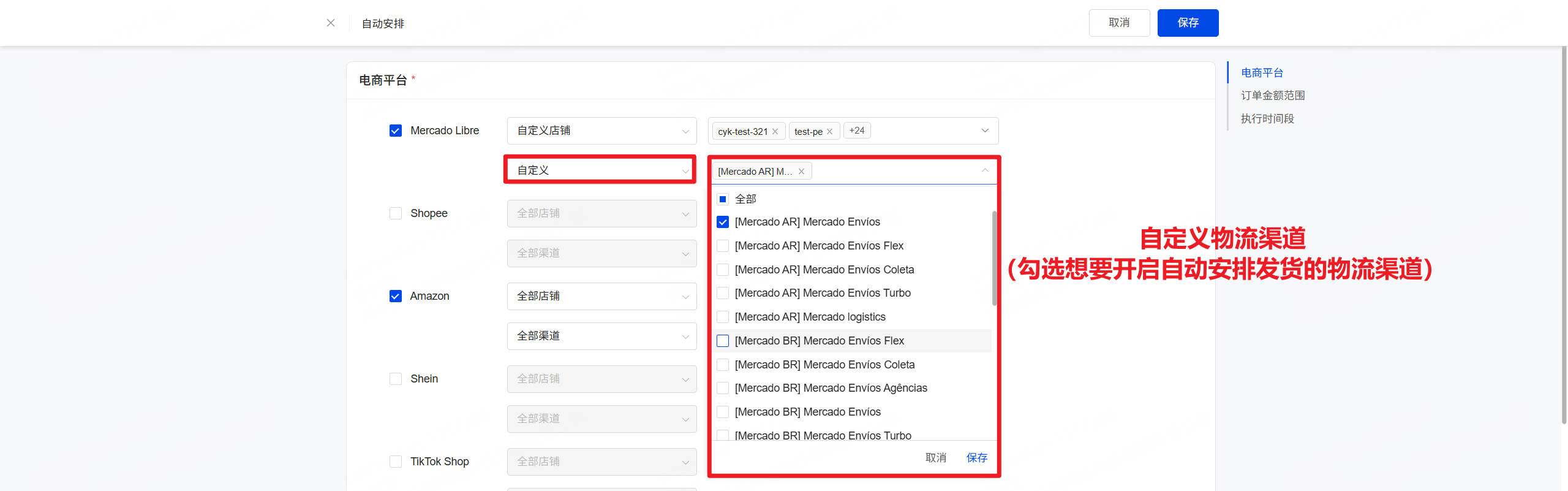
Task: Jump to 执行时间段 section
Action: (1267, 119)
